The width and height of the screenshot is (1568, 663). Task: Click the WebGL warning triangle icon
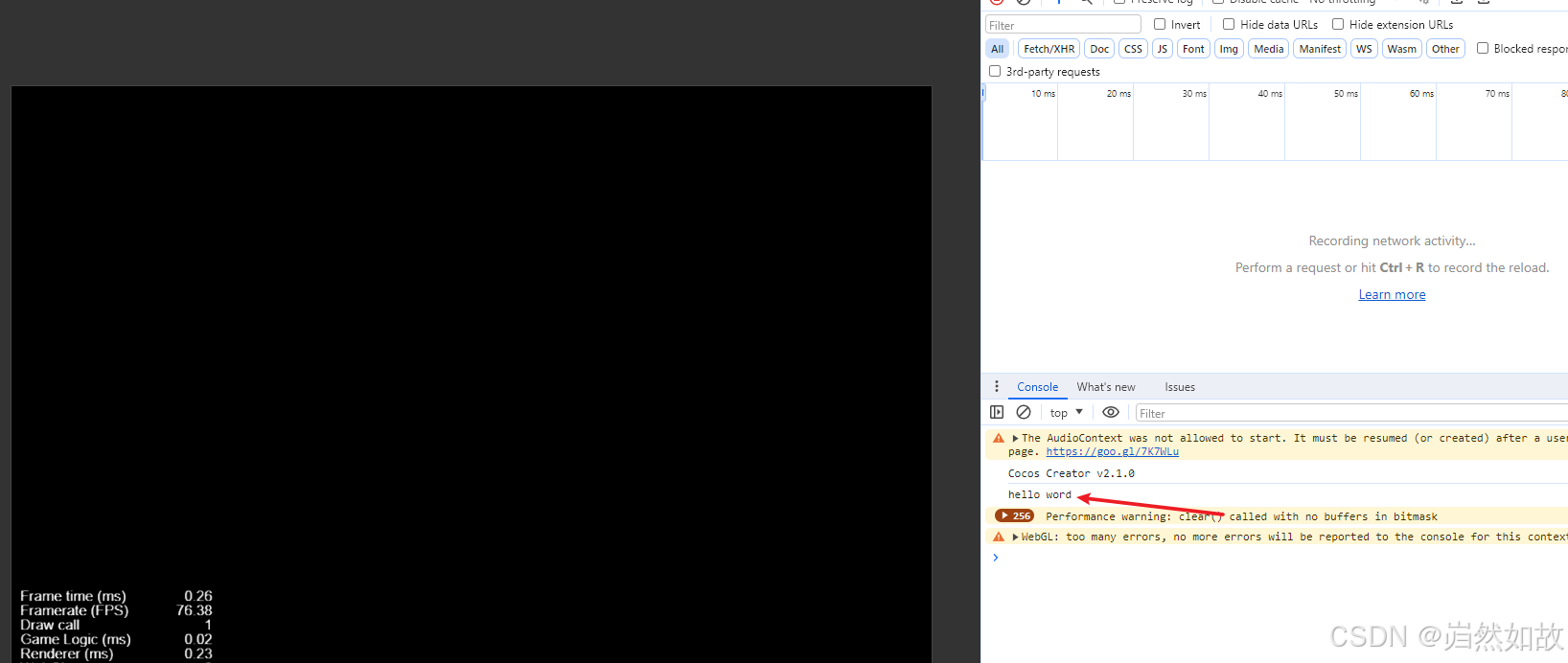pyautogui.click(x=999, y=537)
